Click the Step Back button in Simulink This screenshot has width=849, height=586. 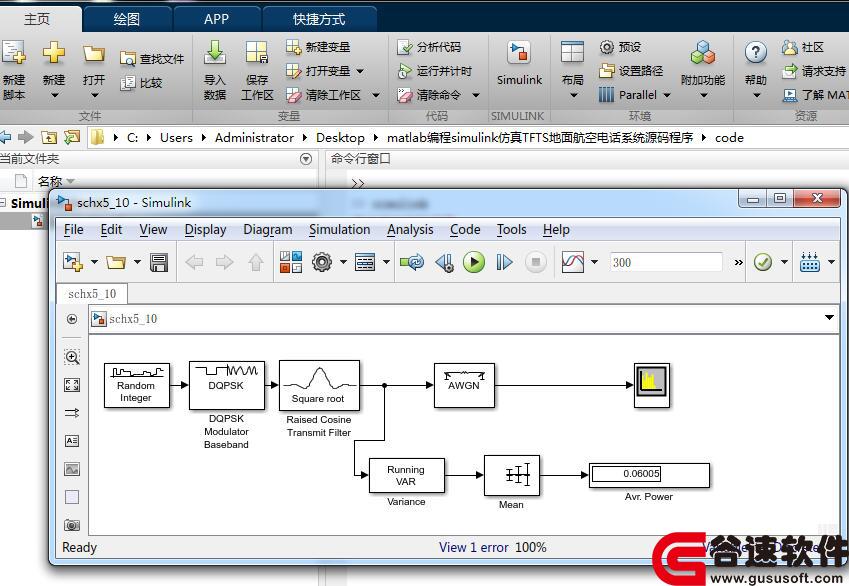point(445,263)
